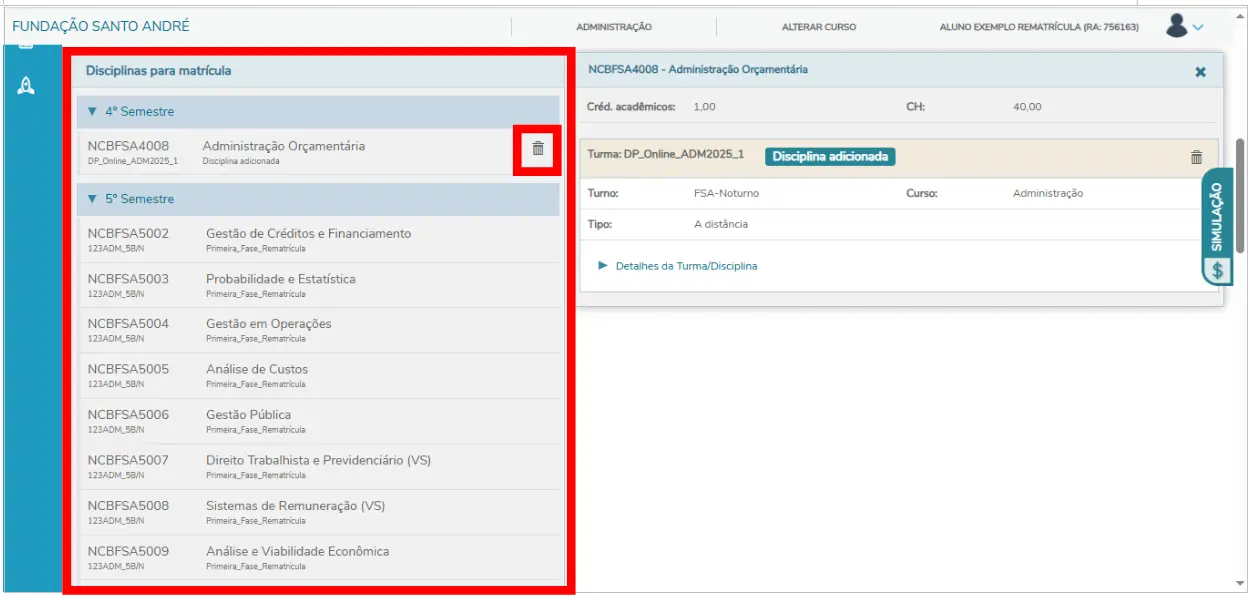This screenshot has height=598, width=1252.
Task: Click the page vertical scrollbar thumb
Action: [x=1240, y=195]
